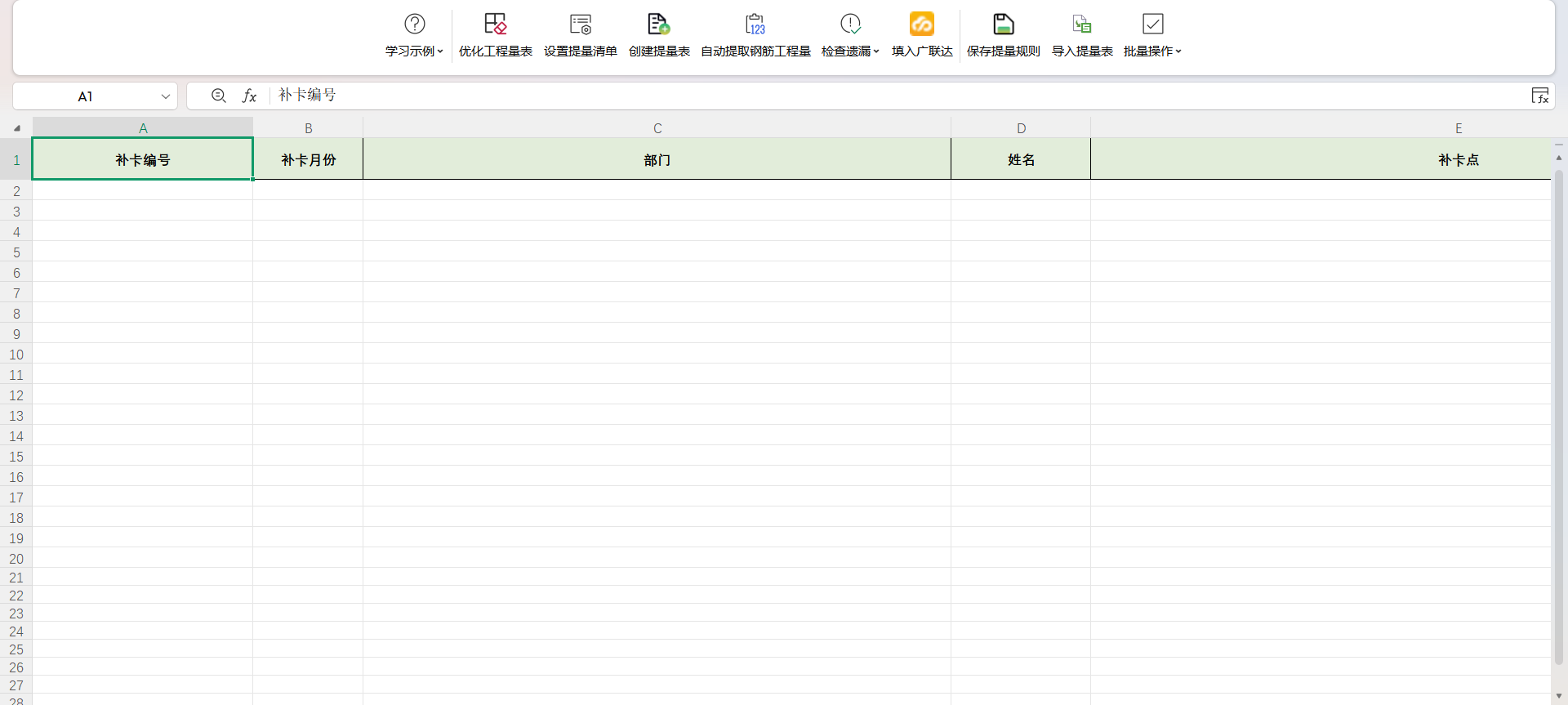Click the 导入提量表 import icon
The height and width of the screenshot is (705, 1568).
click(1082, 24)
